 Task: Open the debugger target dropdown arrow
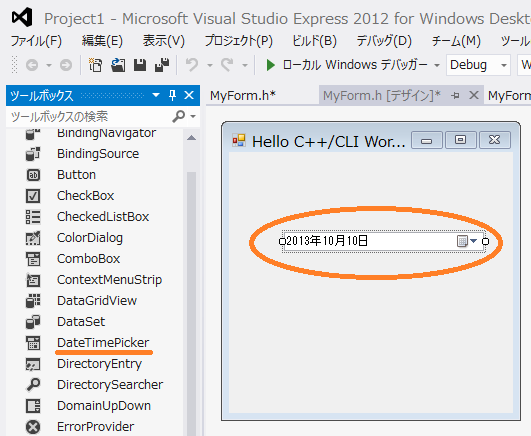[437, 65]
